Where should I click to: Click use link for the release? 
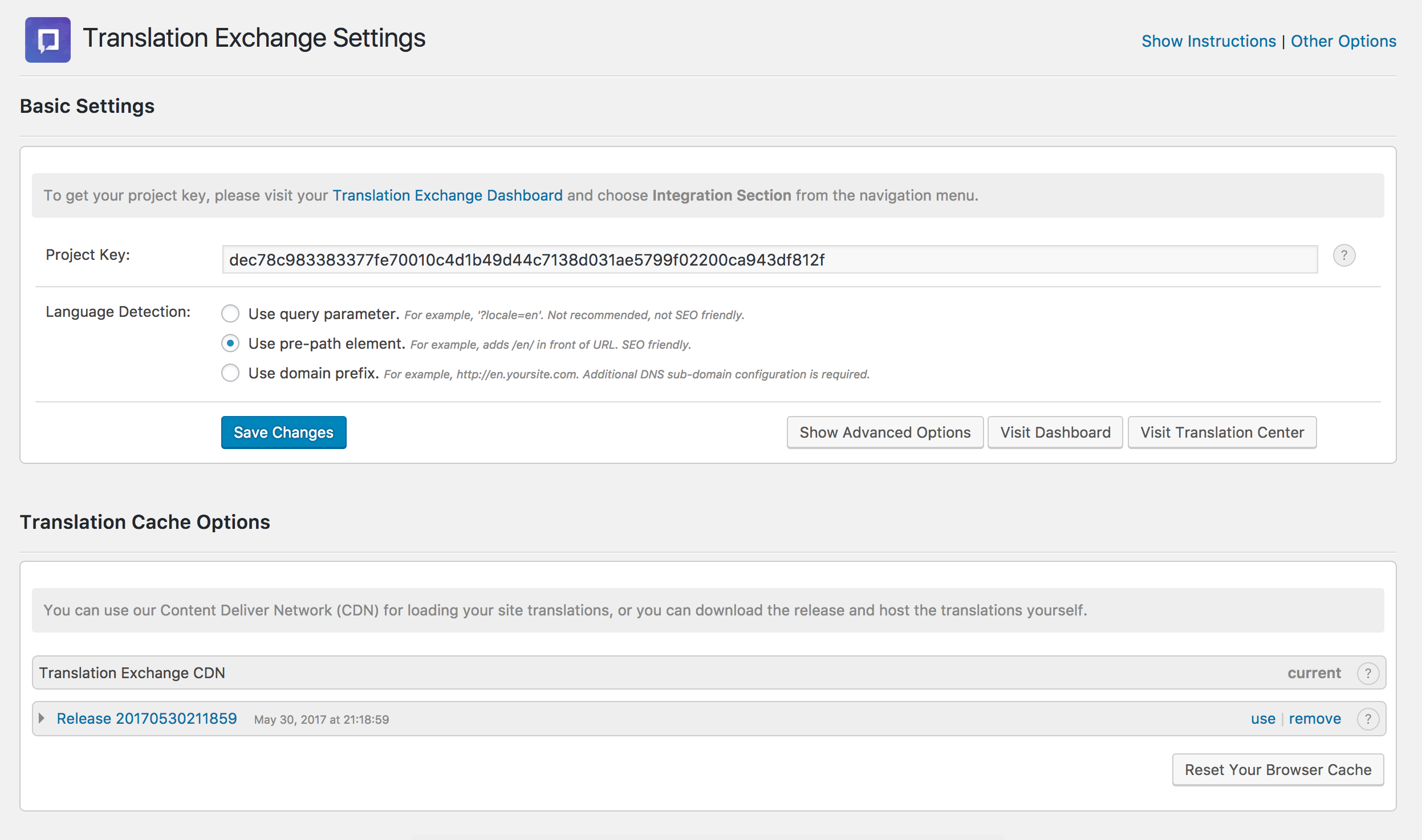tap(1263, 719)
